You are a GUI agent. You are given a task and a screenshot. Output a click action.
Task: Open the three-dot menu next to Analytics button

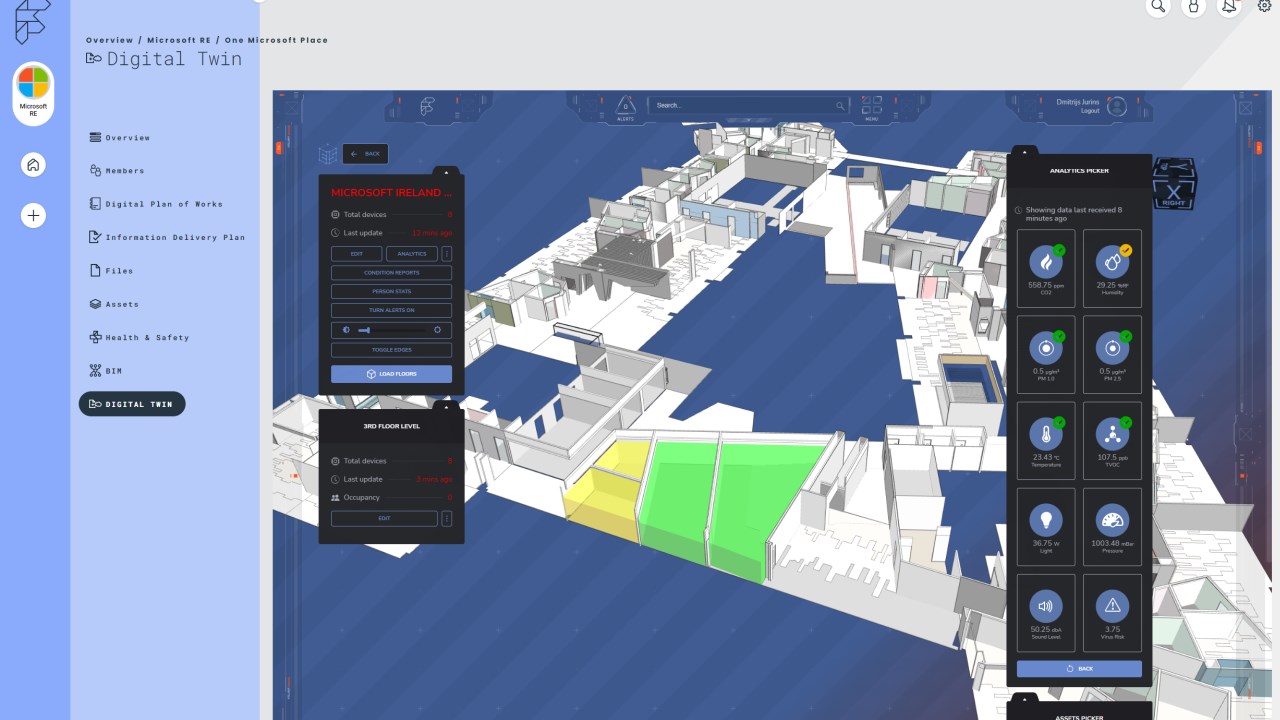(446, 254)
